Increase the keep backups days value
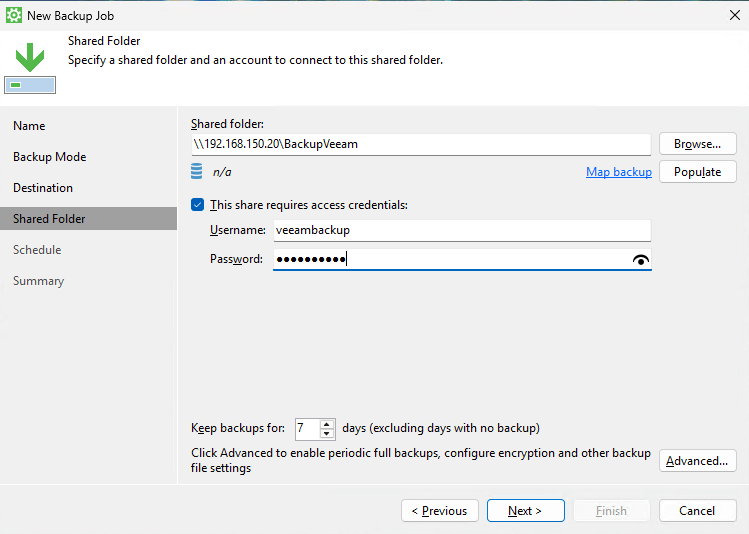The image size is (749, 534). 328,424
